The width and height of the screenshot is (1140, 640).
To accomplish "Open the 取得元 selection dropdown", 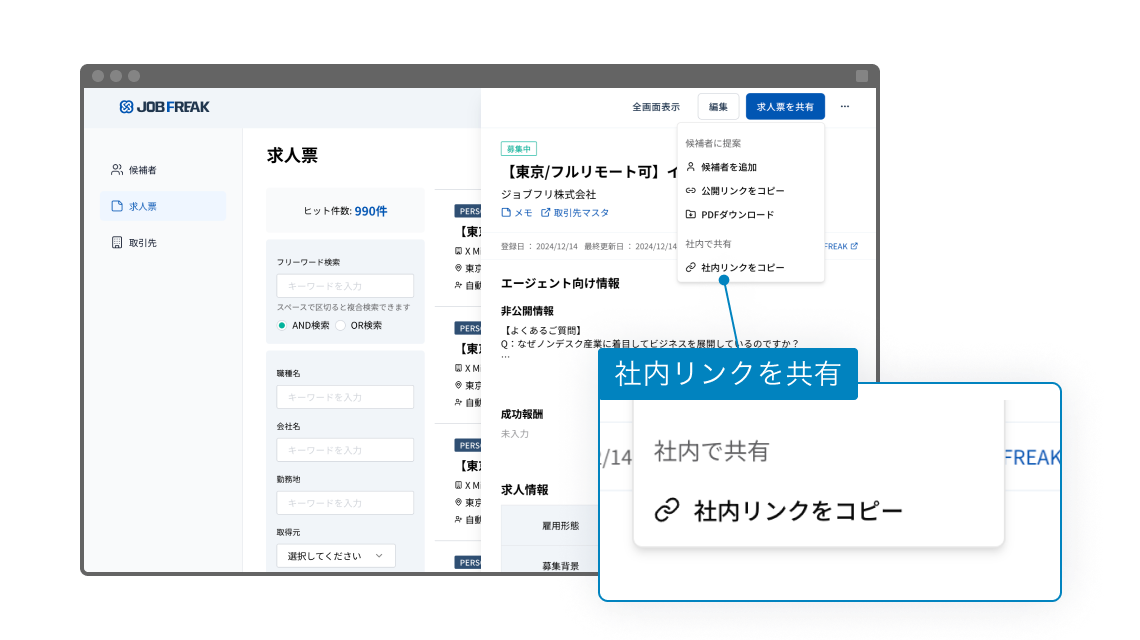I will click(x=336, y=555).
